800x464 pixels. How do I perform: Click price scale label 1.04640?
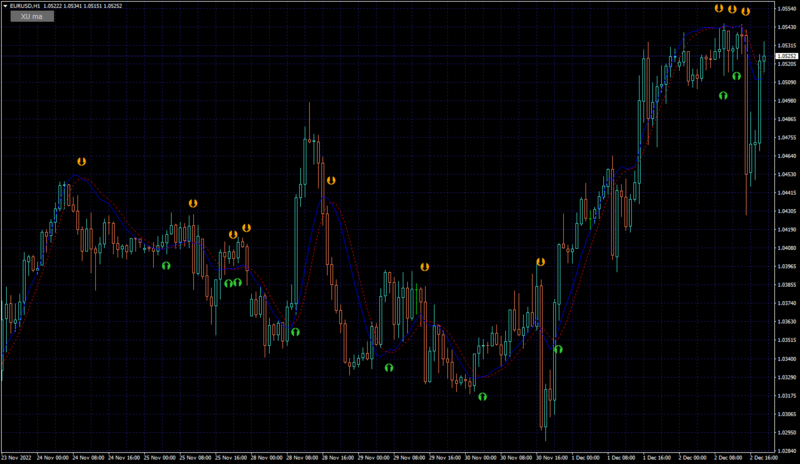(x=787, y=156)
